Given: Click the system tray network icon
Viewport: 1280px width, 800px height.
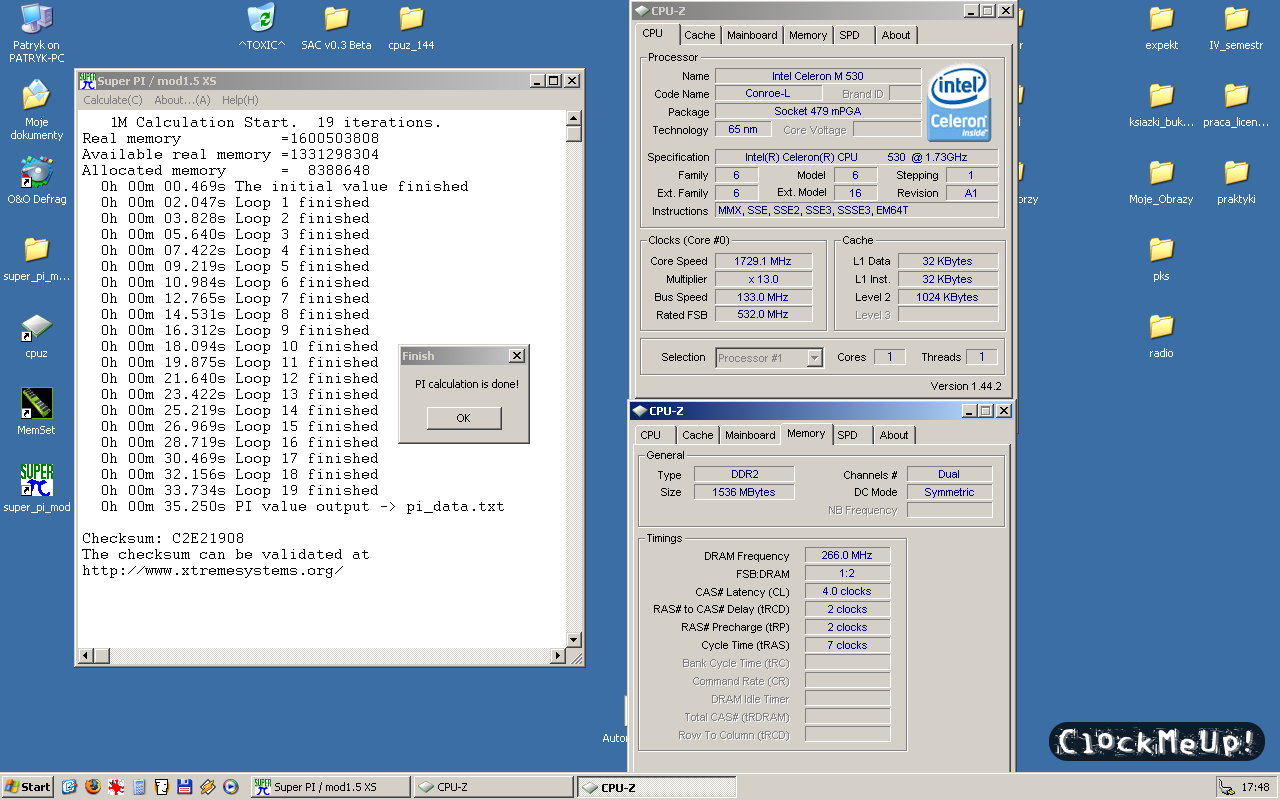Looking at the screenshot, I should point(1226,787).
